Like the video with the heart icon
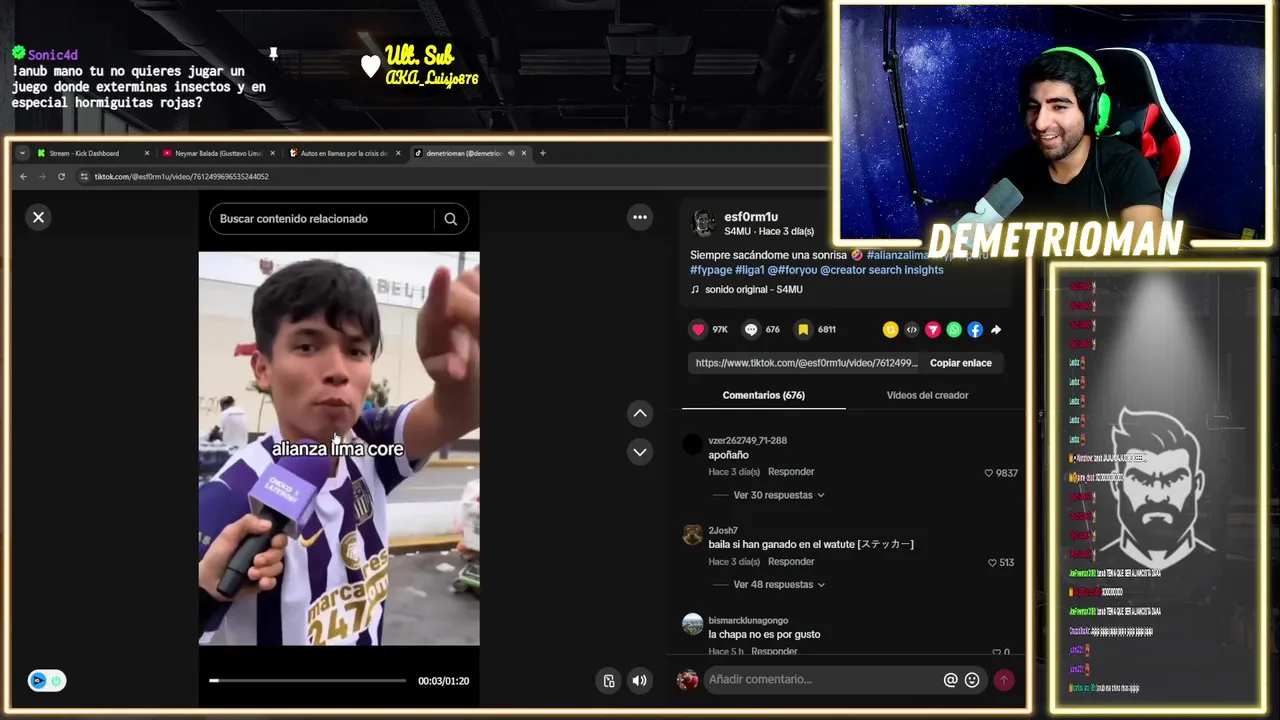 [698, 329]
